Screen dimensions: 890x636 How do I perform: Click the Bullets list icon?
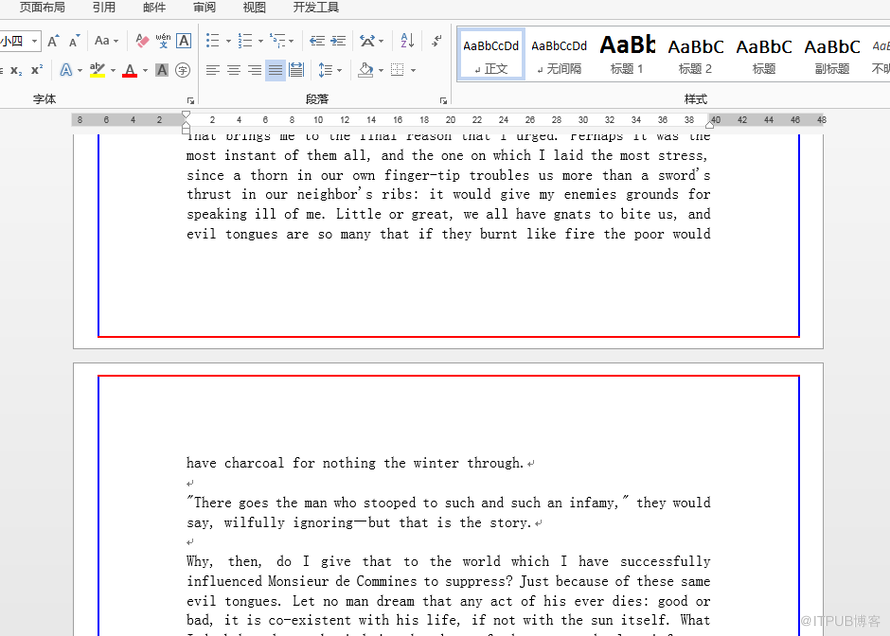pos(213,40)
